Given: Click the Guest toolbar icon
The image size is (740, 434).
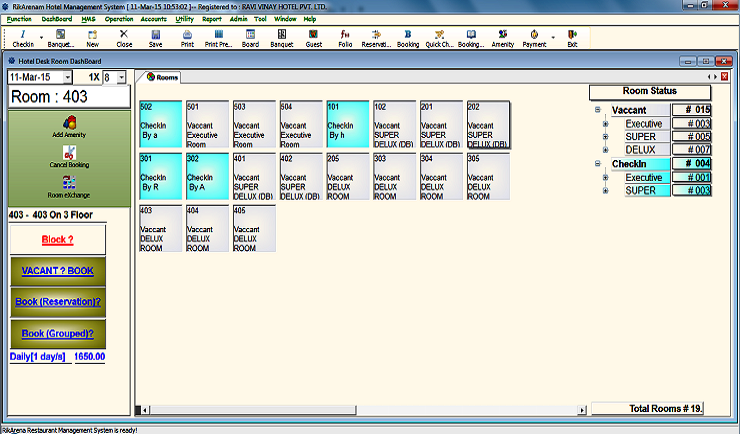Looking at the screenshot, I should (313, 38).
